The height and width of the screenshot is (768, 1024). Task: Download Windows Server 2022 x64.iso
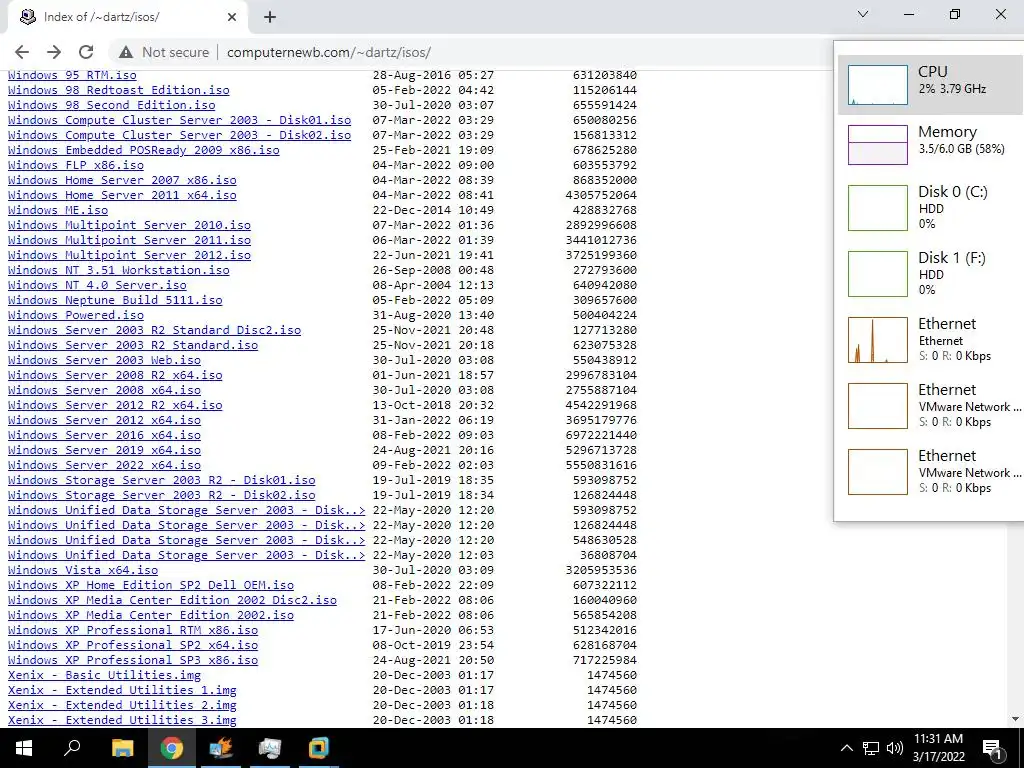104,466
